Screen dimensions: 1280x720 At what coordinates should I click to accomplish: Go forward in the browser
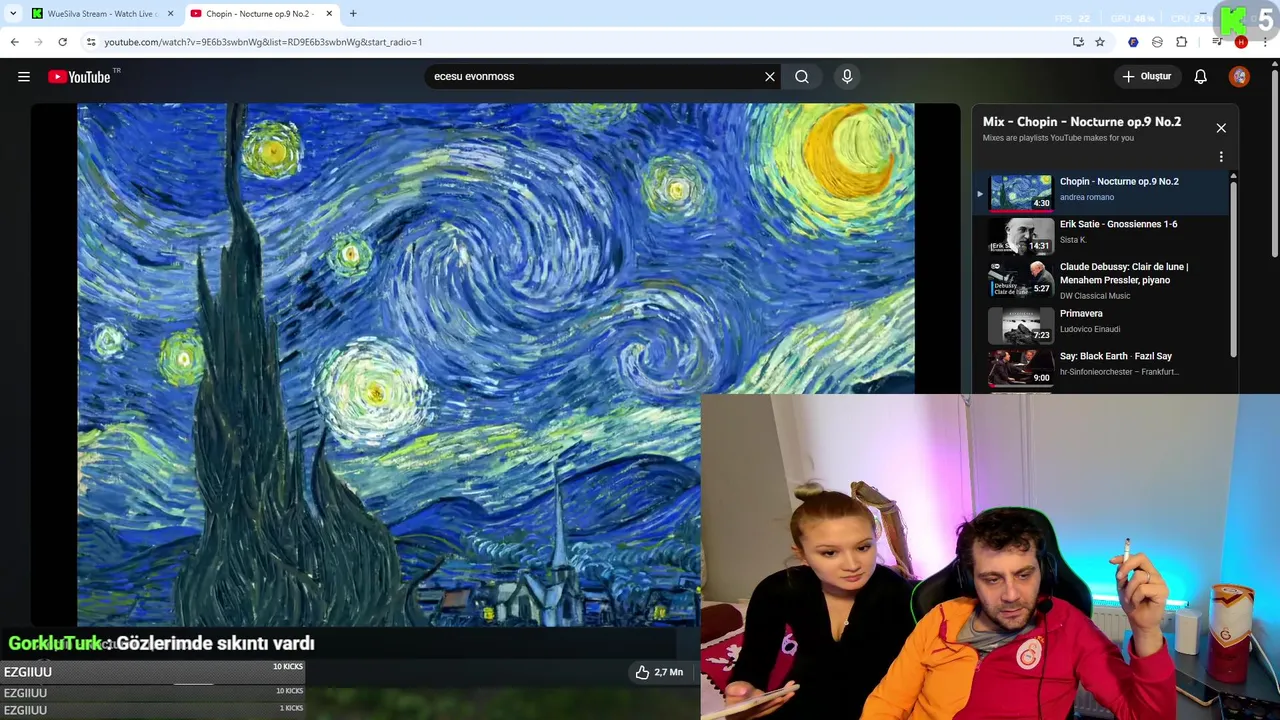[38, 42]
